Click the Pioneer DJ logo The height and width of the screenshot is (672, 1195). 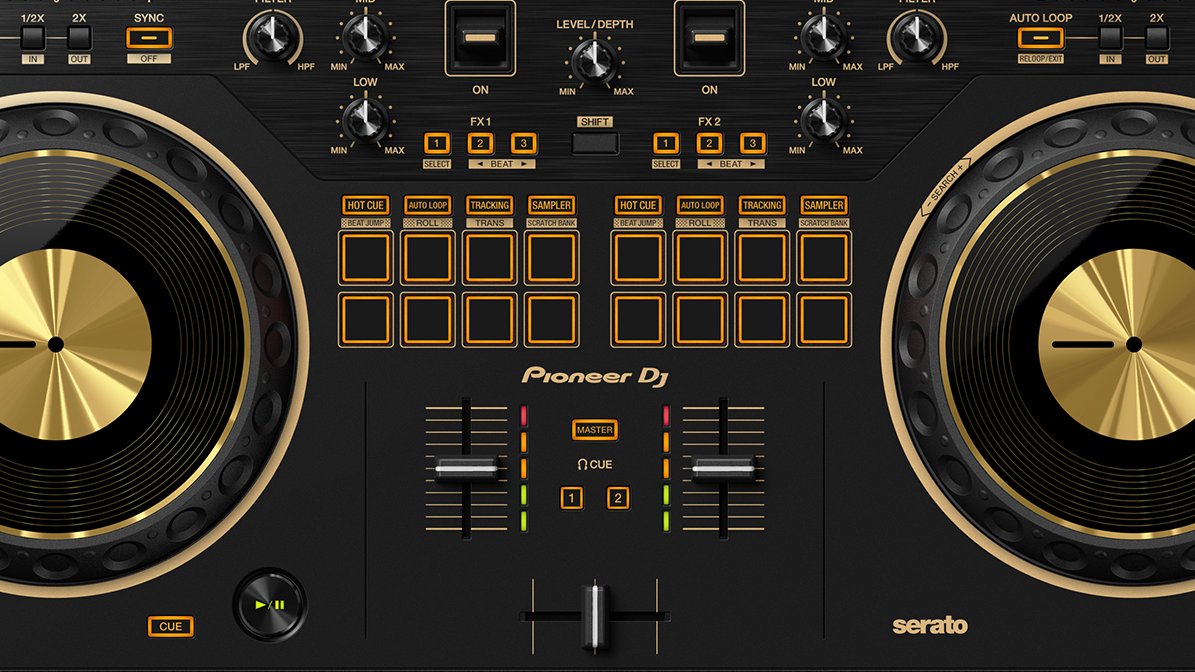tap(595, 376)
